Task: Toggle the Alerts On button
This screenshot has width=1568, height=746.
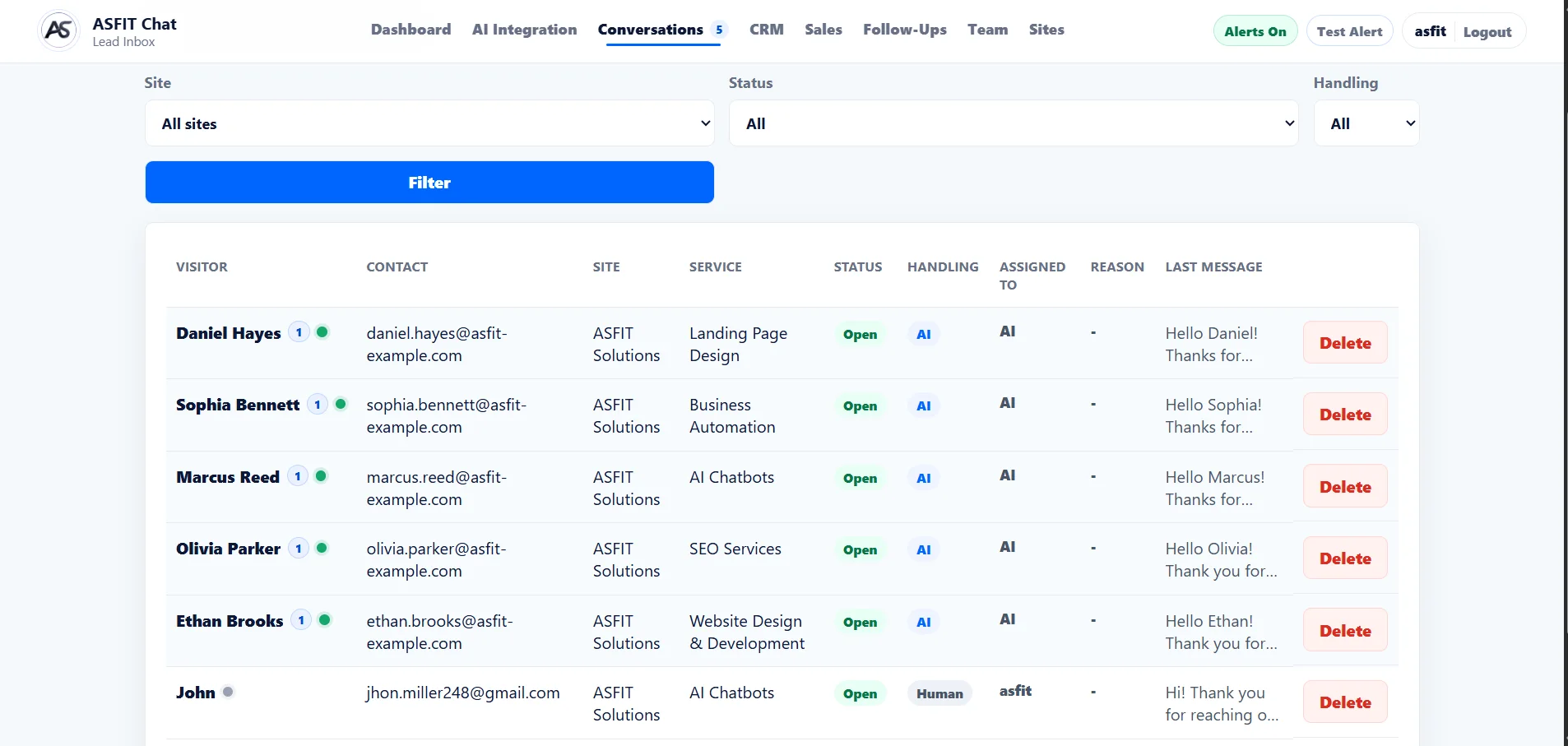Action: pyautogui.click(x=1255, y=31)
